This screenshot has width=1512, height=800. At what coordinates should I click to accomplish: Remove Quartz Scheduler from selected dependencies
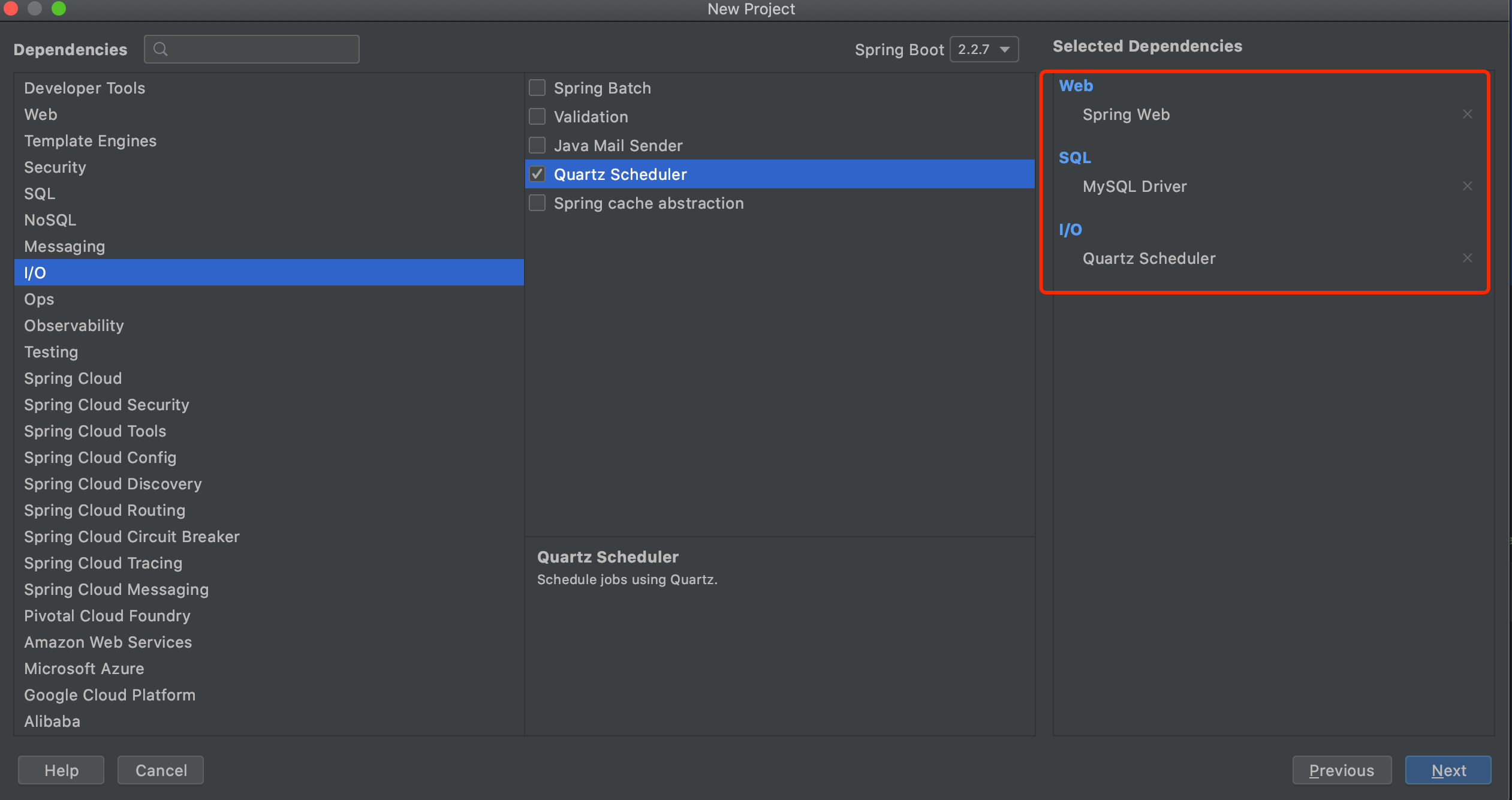(x=1467, y=258)
